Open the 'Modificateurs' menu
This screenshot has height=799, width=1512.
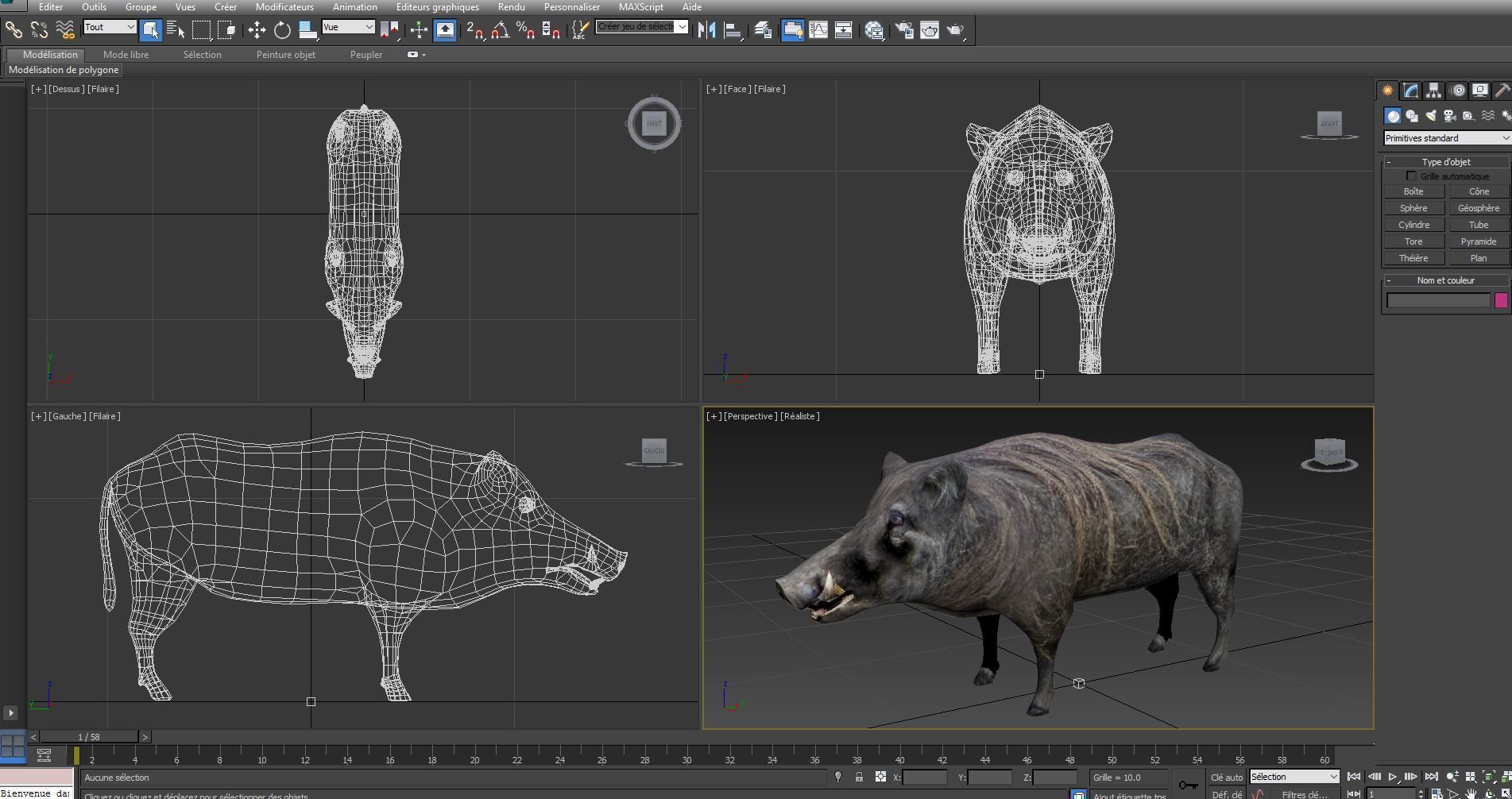[x=284, y=7]
